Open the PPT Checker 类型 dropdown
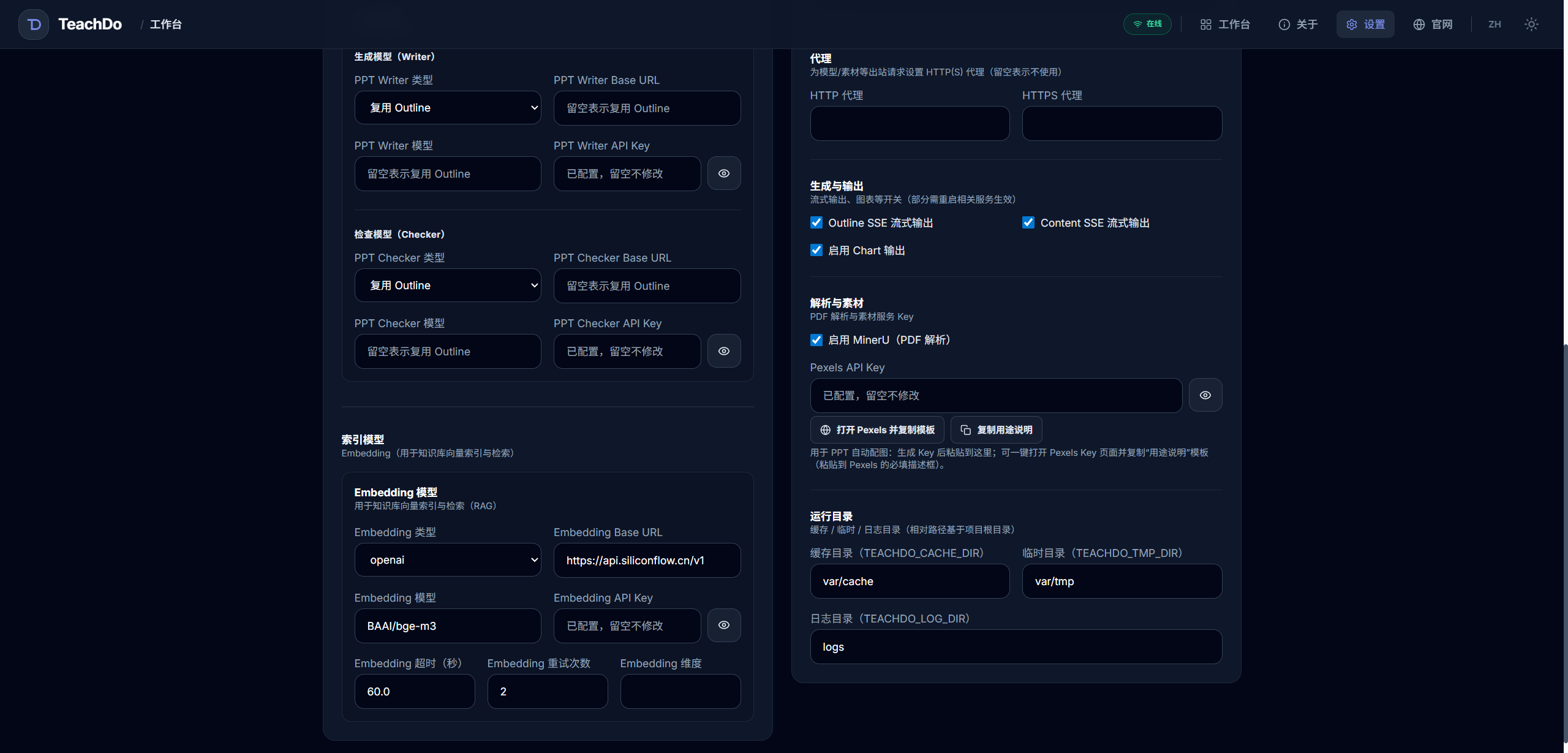This screenshot has width=1568, height=753. (x=448, y=286)
